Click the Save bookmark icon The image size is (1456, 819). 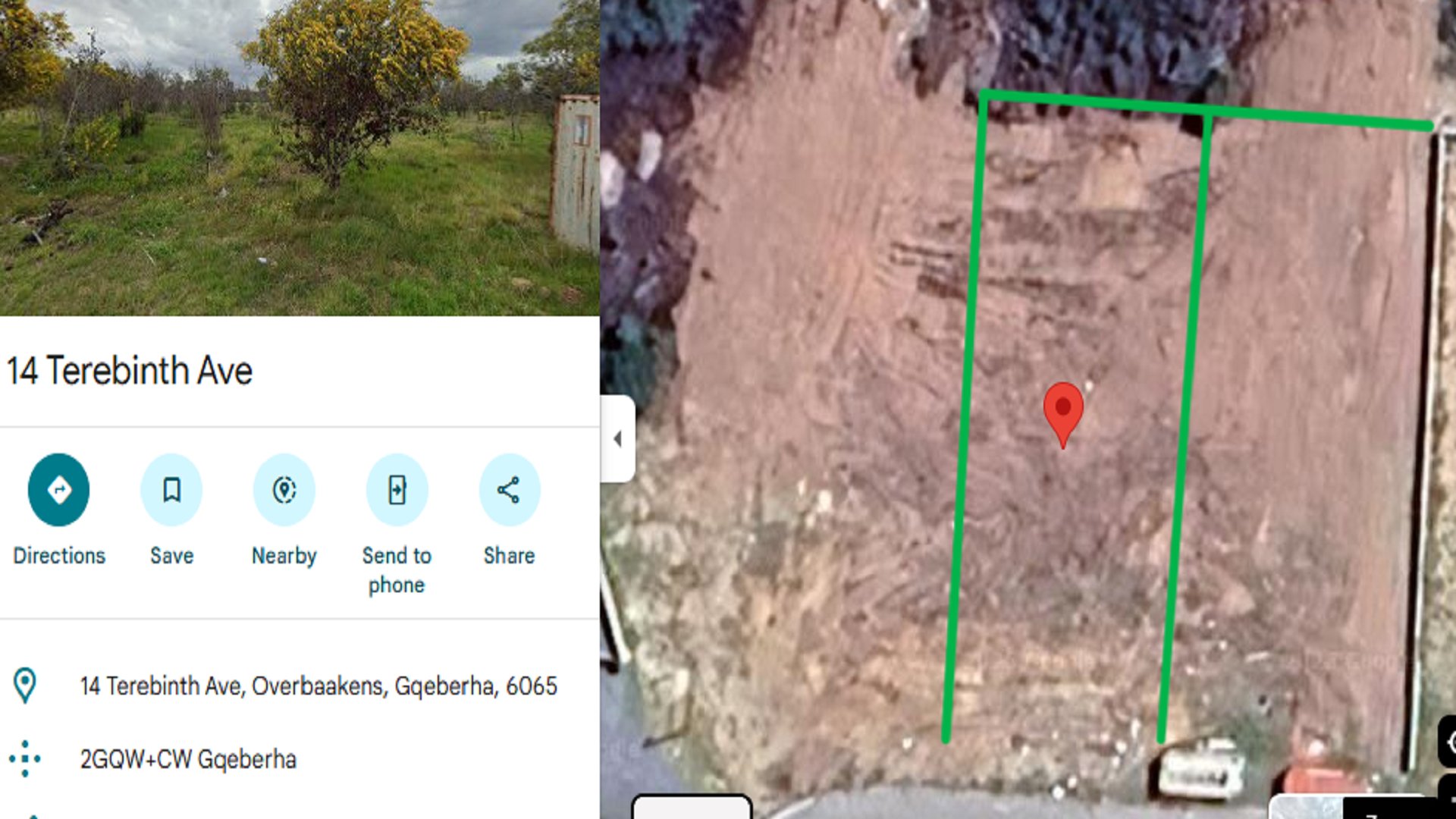(x=171, y=490)
